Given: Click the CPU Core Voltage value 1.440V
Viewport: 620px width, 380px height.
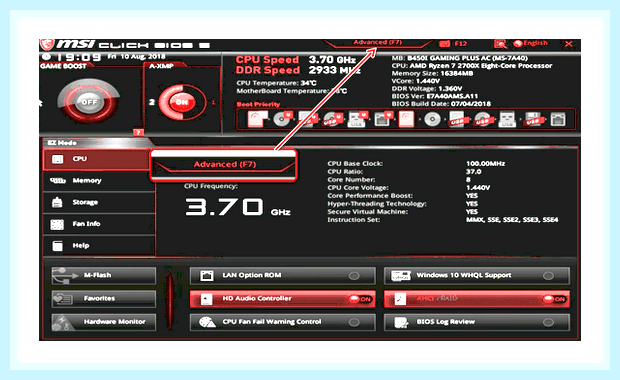Looking at the screenshot, I should [478, 188].
